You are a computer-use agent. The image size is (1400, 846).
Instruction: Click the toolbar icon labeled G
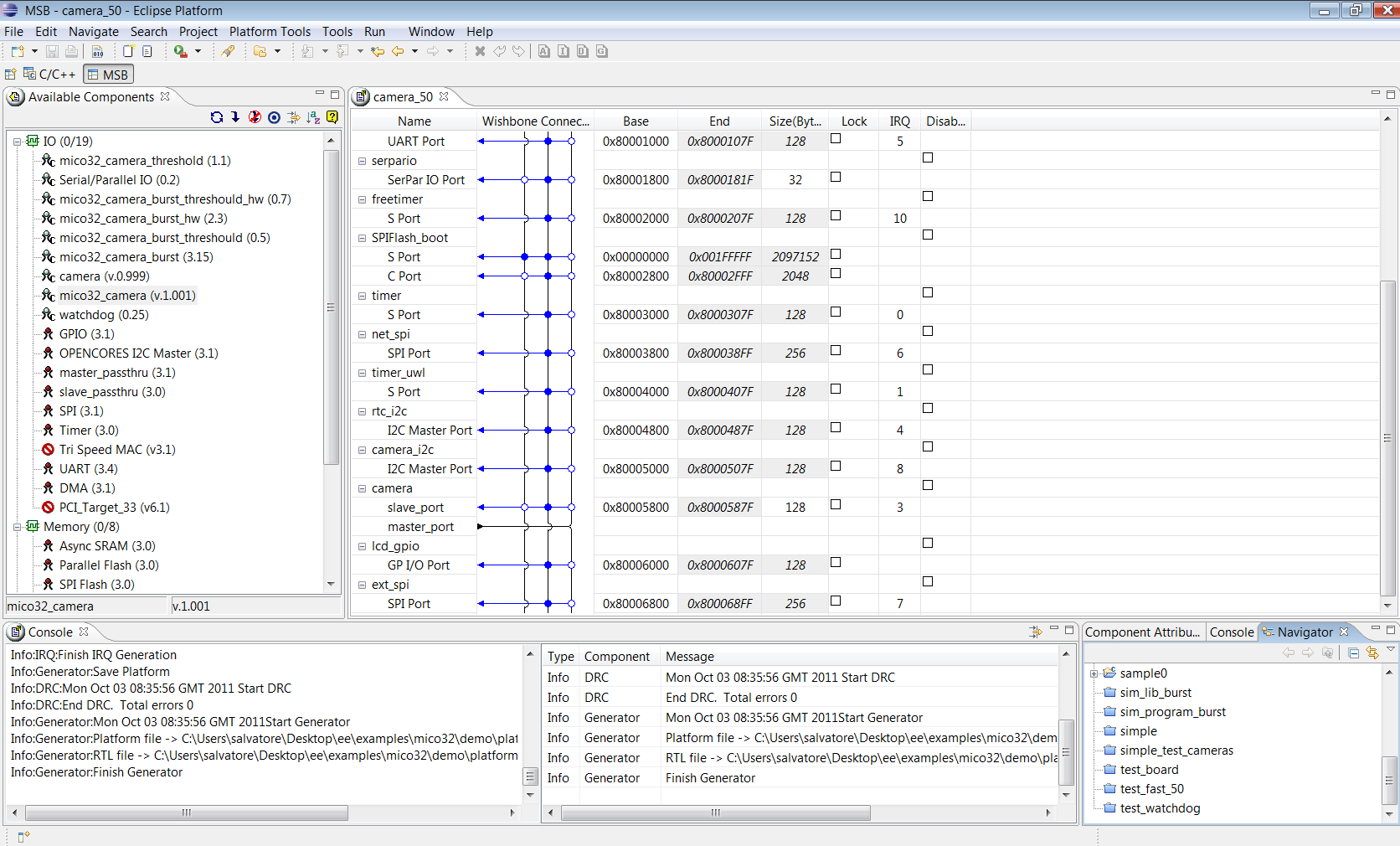[x=602, y=51]
